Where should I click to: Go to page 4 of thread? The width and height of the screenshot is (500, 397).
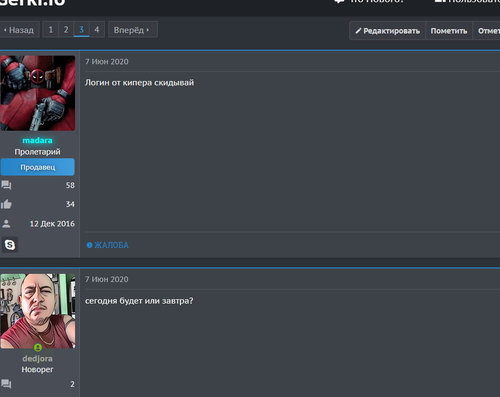97,30
